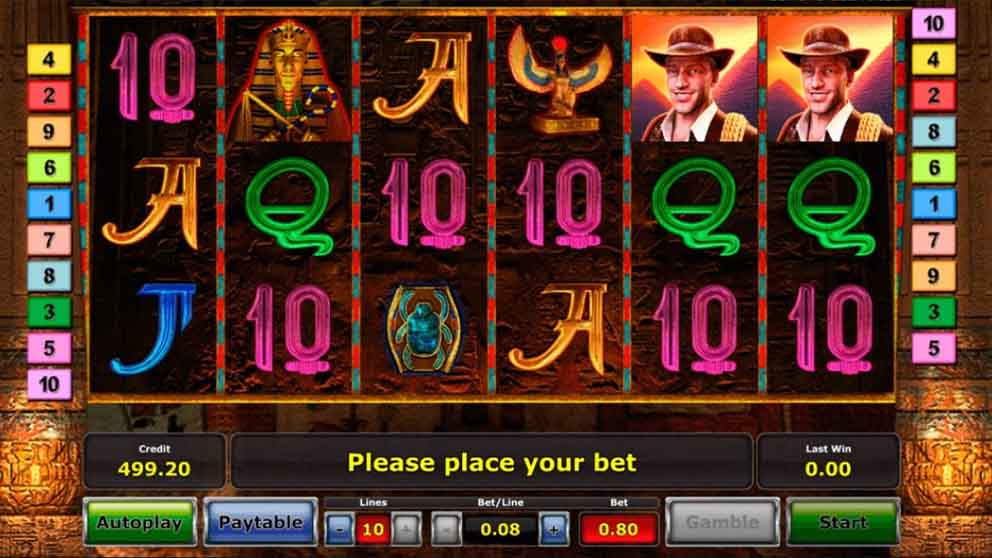The width and height of the screenshot is (992, 558).
Task: Click the golden A symbol on the top row
Action: pyautogui.click(x=423, y=77)
